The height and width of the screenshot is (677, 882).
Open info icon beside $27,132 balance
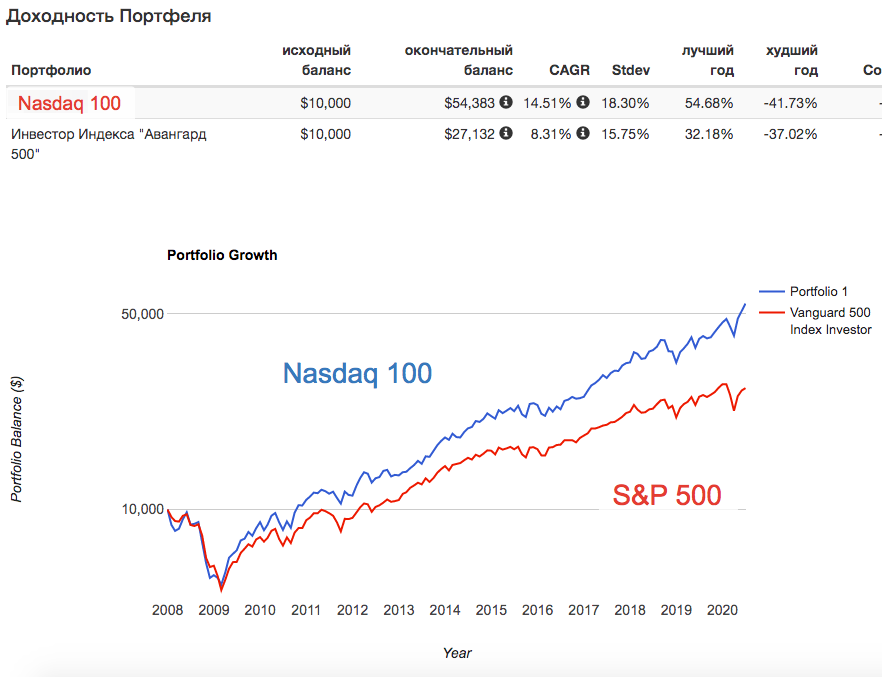[x=506, y=133]
